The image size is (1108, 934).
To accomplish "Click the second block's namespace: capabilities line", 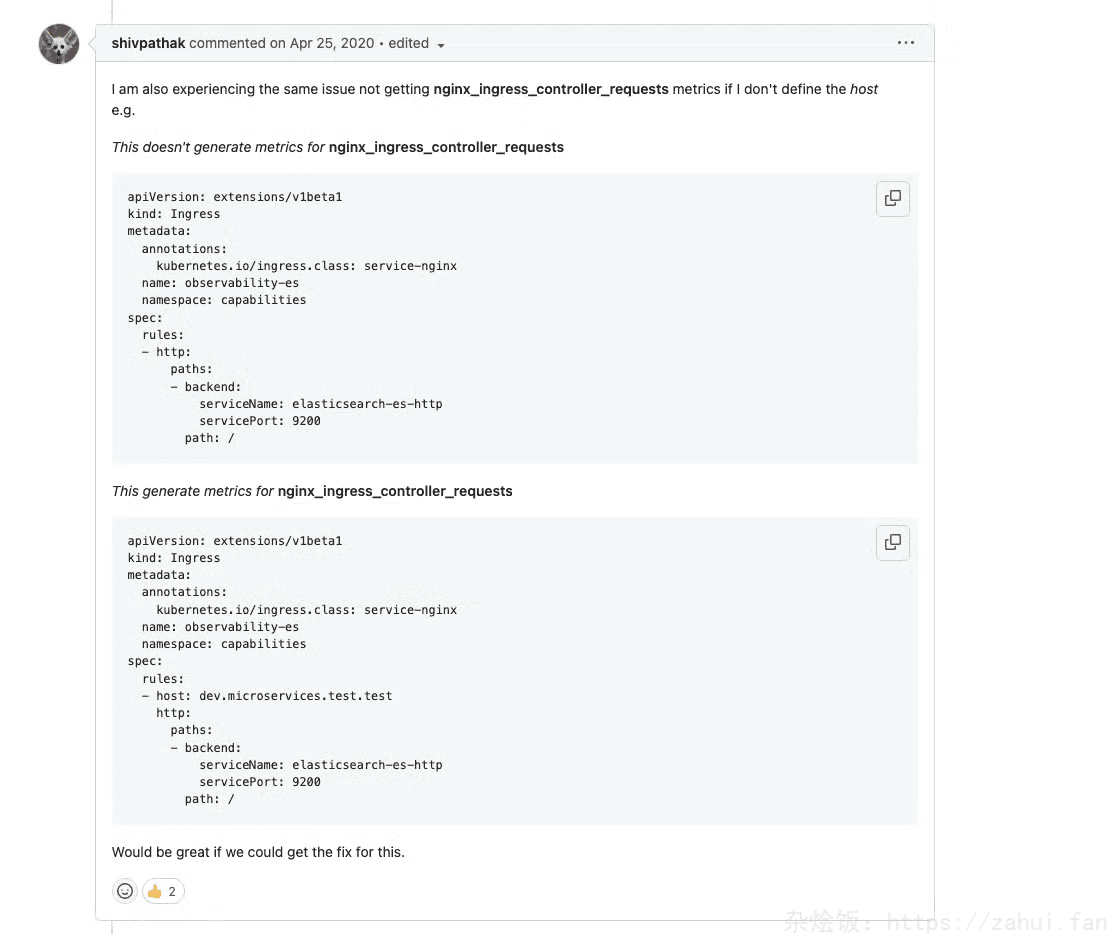I will pos(223,644).
